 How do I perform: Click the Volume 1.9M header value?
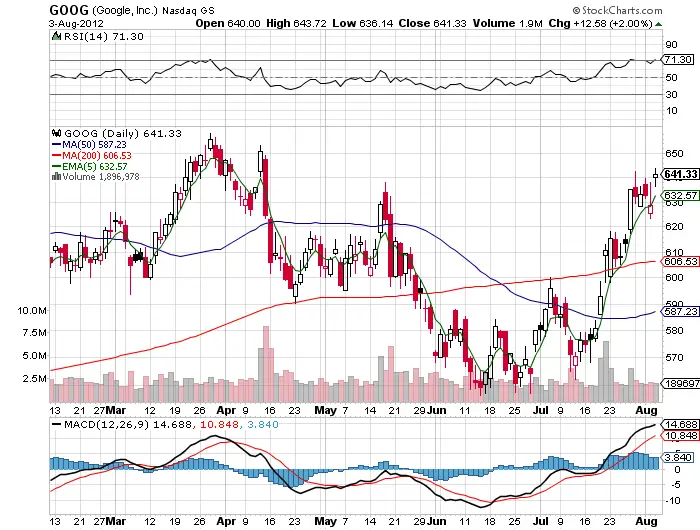tap(508, 23)
